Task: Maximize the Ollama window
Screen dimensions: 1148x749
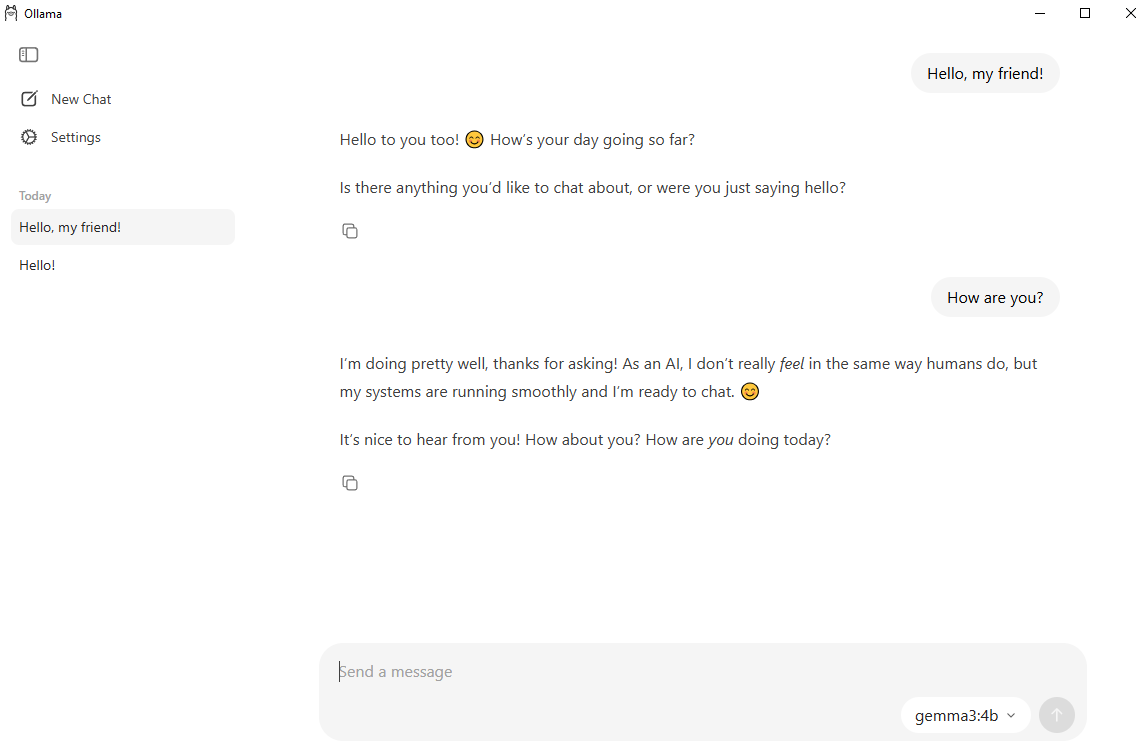Action: click(1085, 13)
